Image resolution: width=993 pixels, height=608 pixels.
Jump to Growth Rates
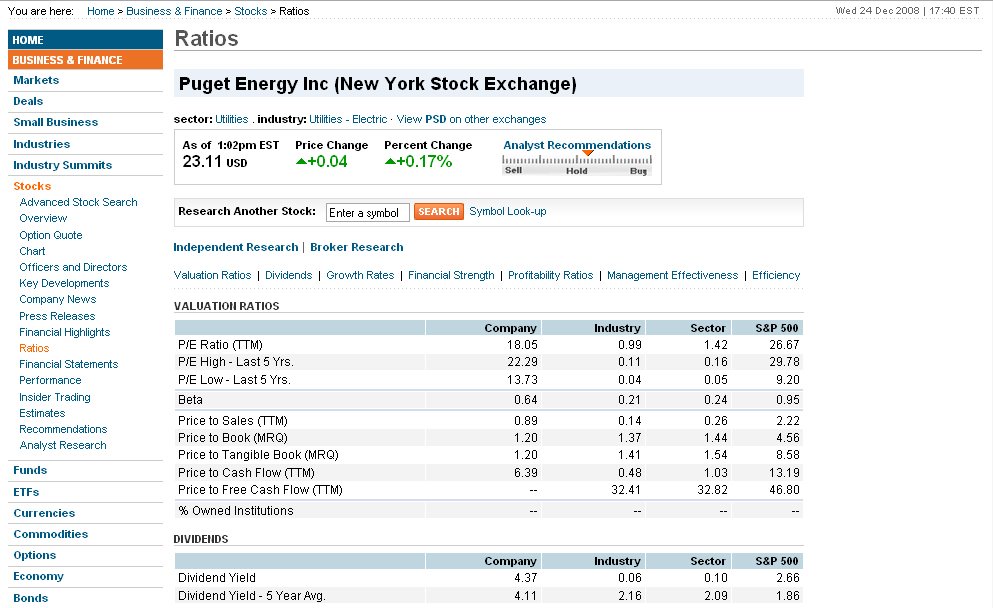[x=360, y=275]
